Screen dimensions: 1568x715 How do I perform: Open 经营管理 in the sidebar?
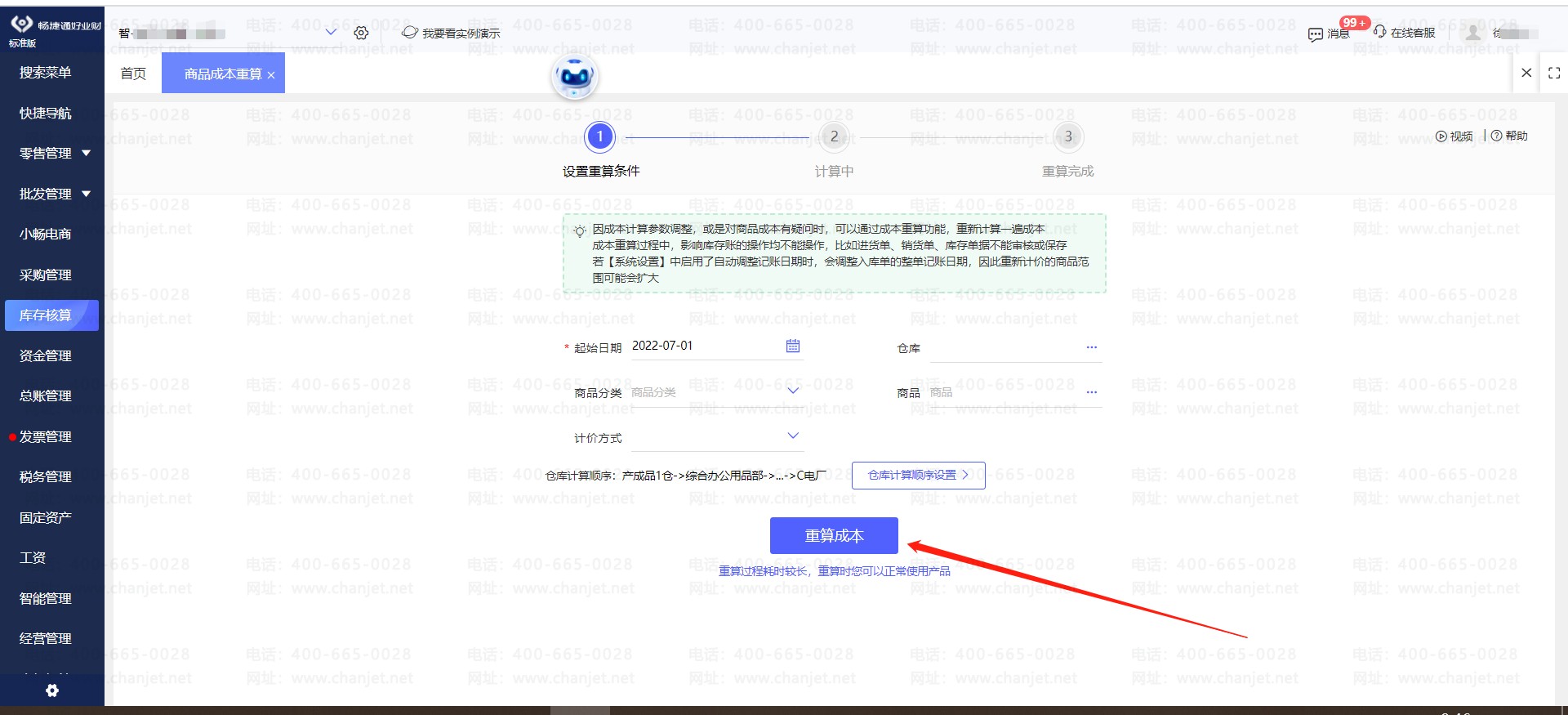pyautogui.click(x=46, y=638)
